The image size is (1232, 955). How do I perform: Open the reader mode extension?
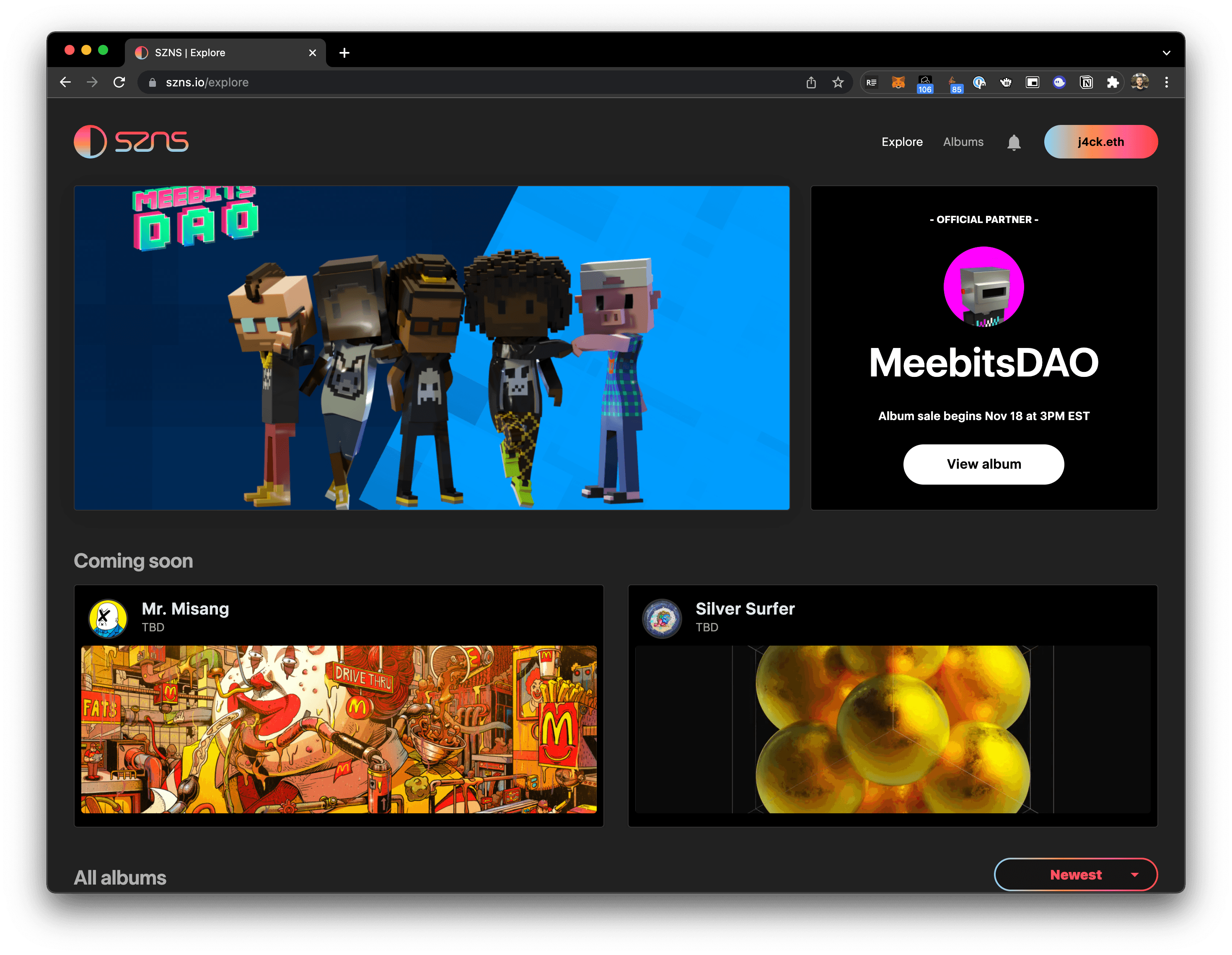(872, 83)
